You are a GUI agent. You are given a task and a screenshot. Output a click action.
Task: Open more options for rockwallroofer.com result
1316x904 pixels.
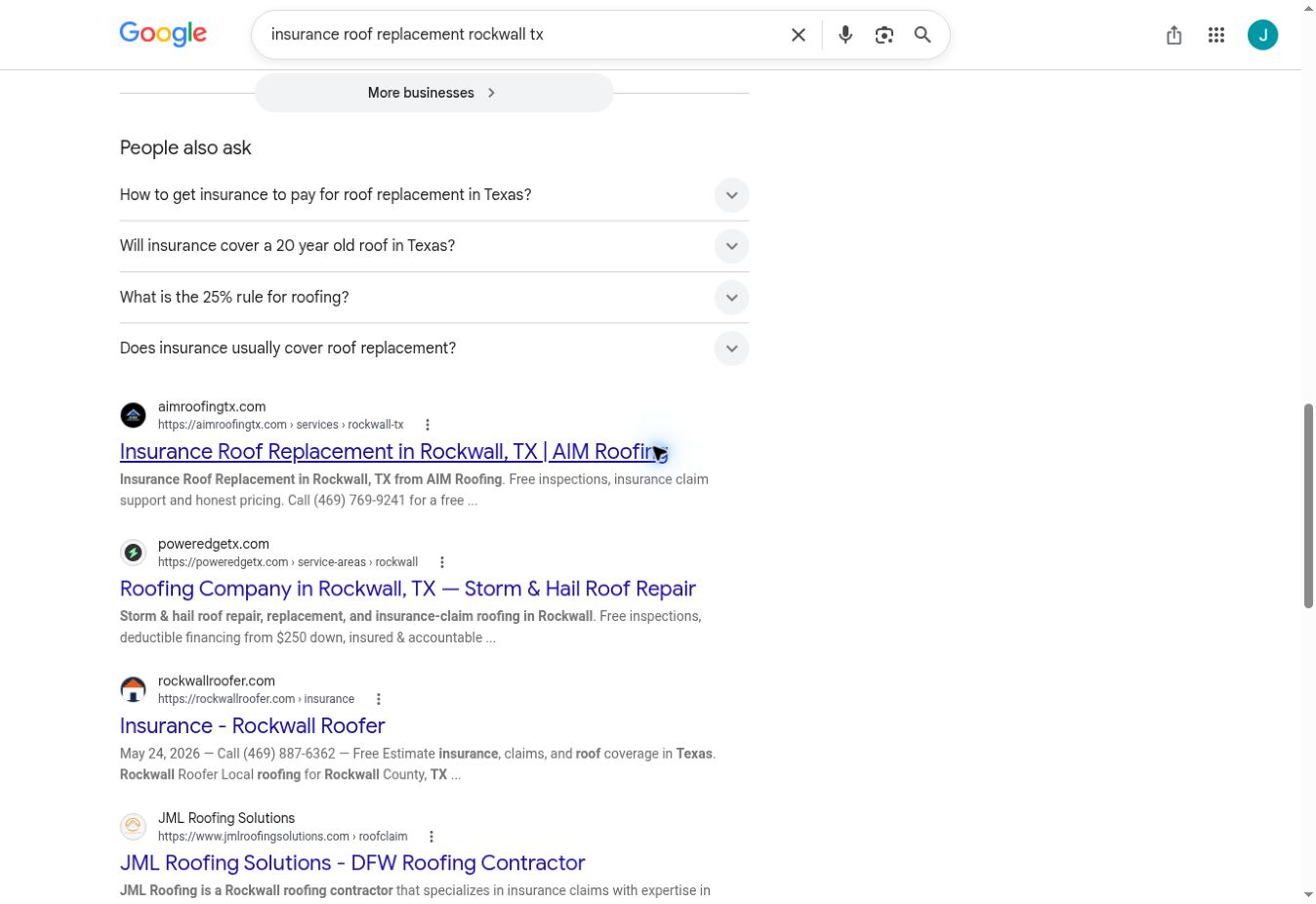tap(379, 699)
